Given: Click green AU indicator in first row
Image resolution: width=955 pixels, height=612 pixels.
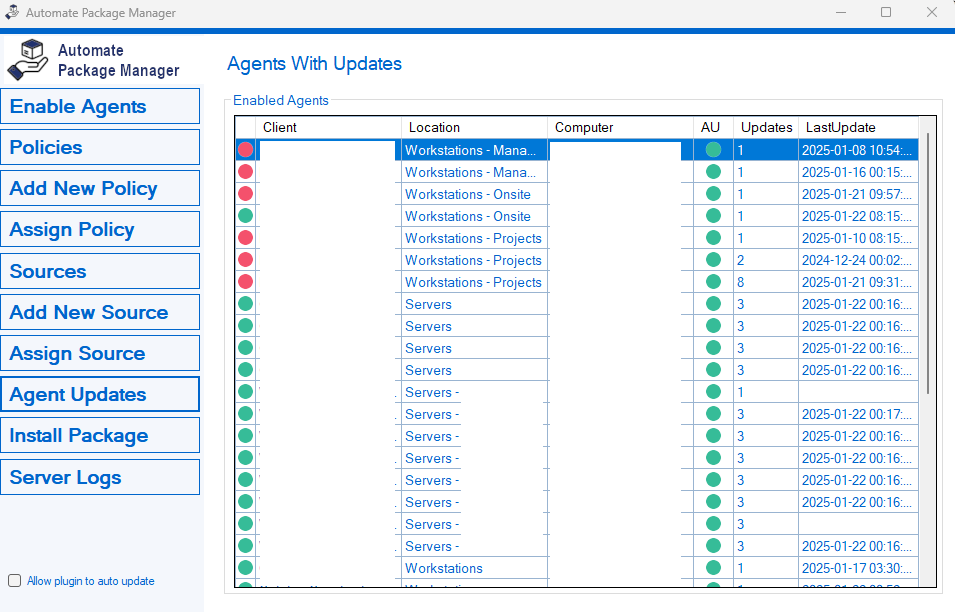Looking at the screenshot, I should [x=713, y=150].
